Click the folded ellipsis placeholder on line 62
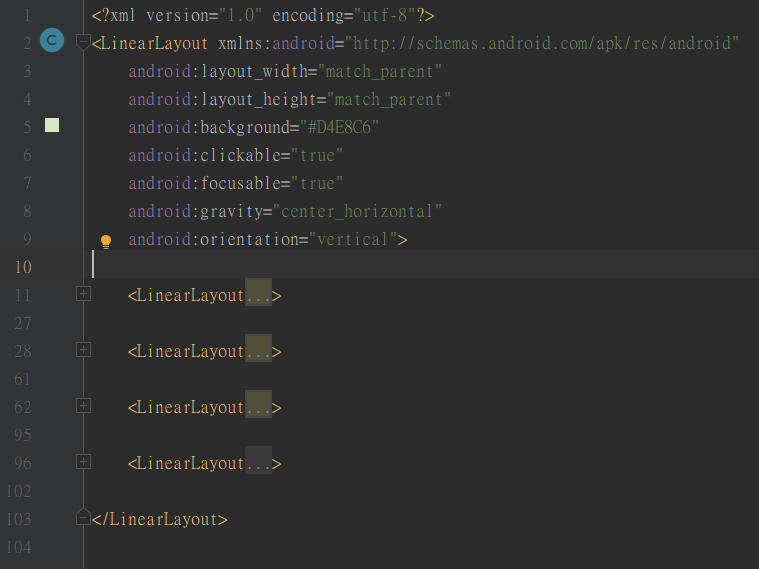 (258, 404)
